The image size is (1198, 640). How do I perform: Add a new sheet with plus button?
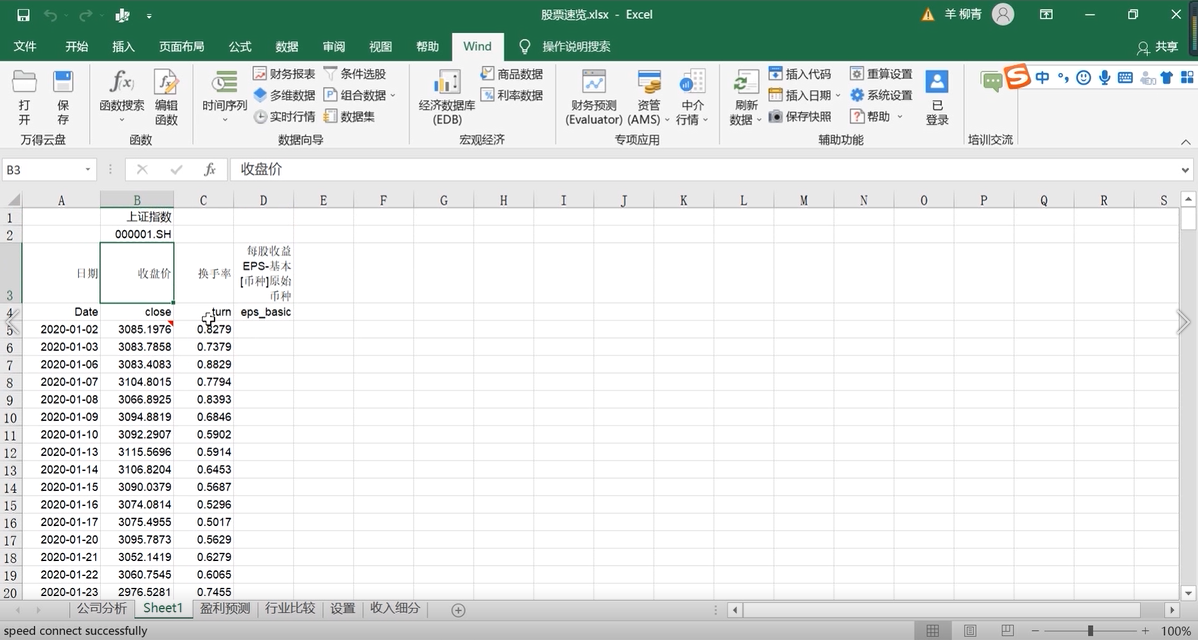point(458,609)
